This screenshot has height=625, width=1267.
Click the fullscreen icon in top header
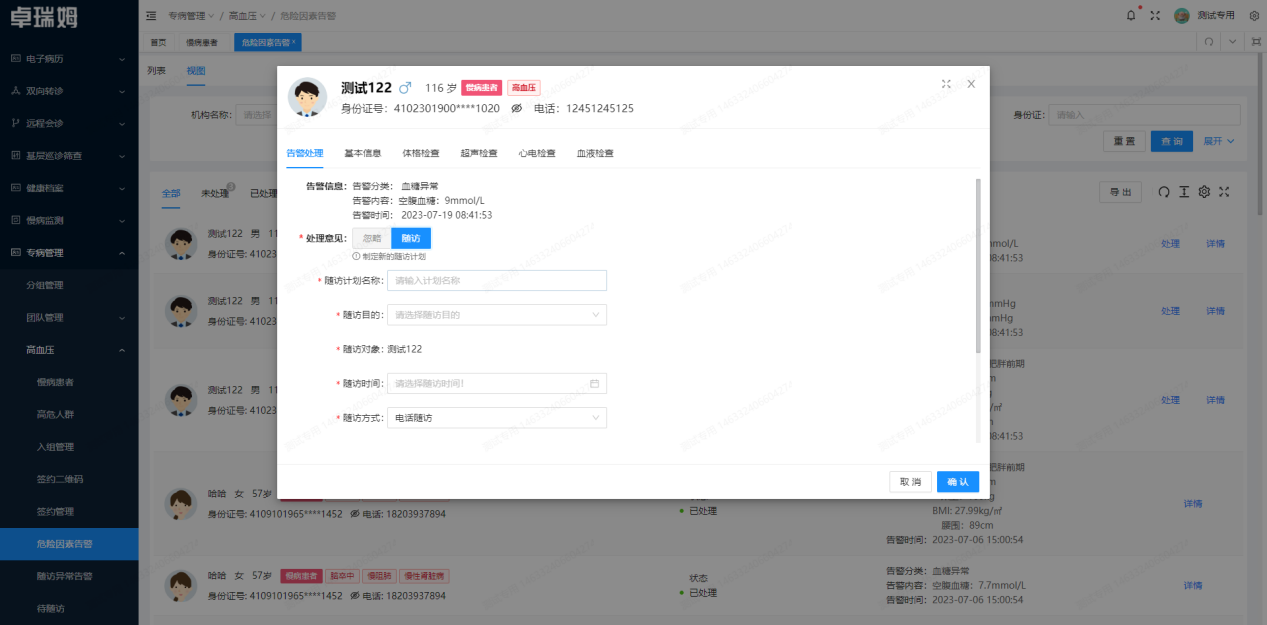click(1155, 15)
